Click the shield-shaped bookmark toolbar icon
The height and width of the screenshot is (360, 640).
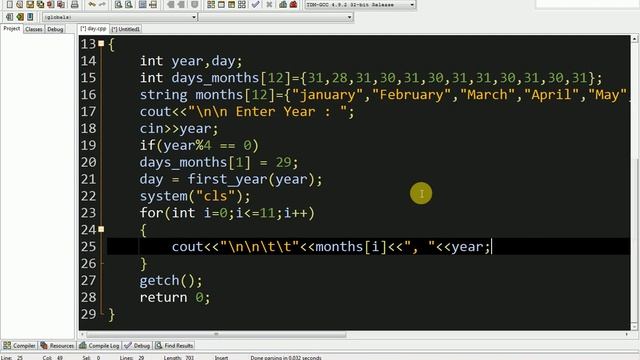195,4
